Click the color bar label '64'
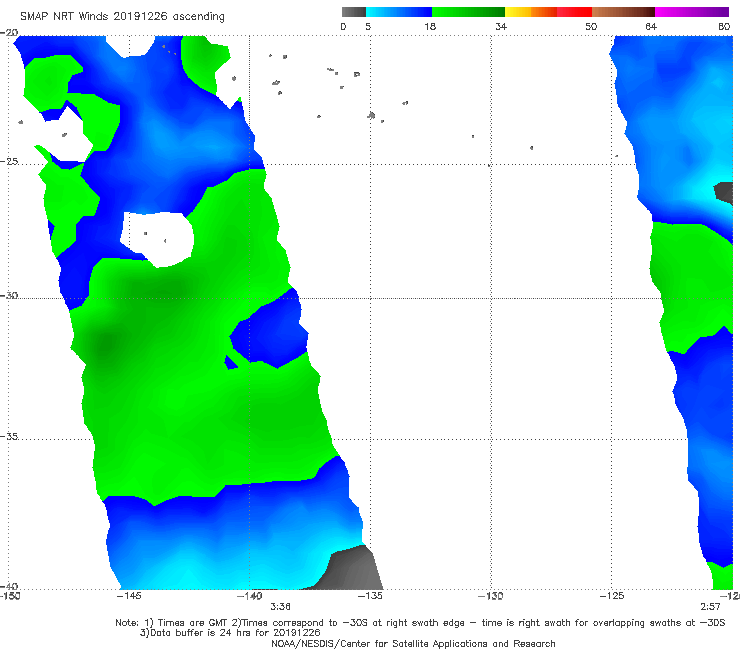 coord(651,26)
